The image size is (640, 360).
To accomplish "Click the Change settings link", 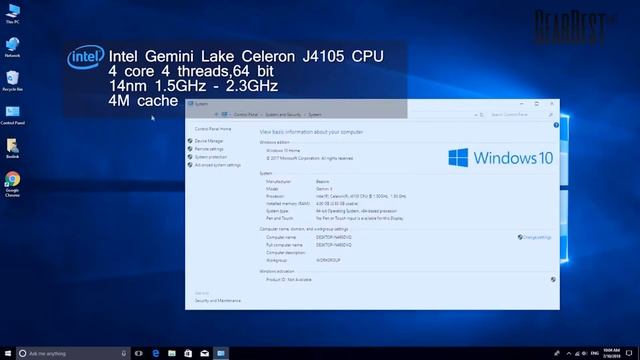I will point(537,237).
